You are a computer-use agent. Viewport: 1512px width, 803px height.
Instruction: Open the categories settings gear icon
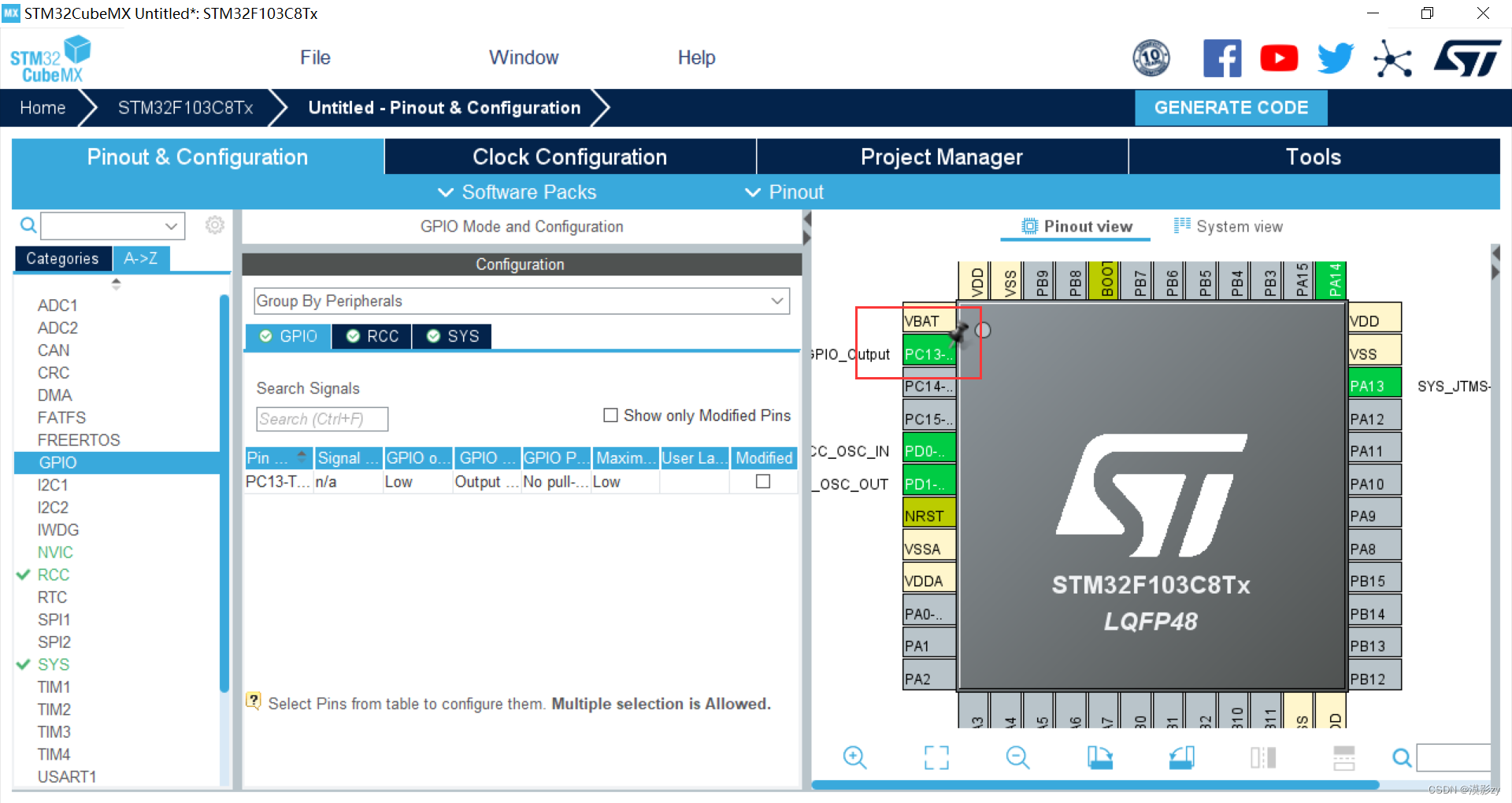coord(214,226)
